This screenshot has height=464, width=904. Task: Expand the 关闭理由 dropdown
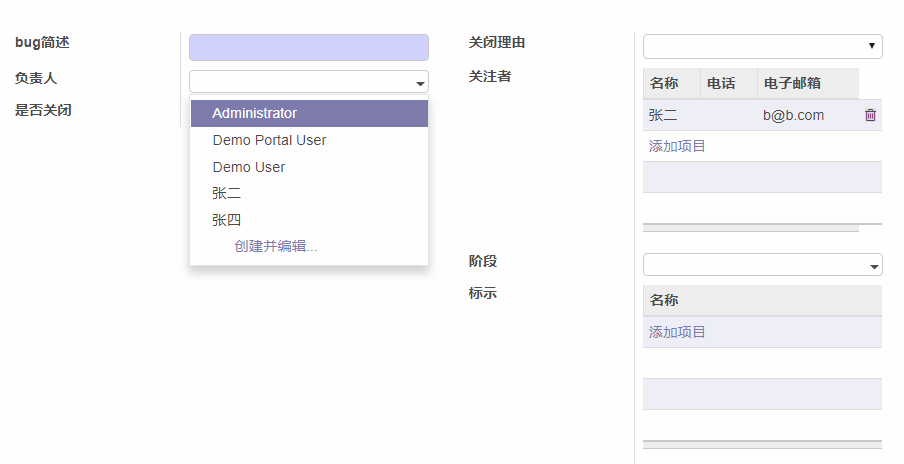pos(762,46)
